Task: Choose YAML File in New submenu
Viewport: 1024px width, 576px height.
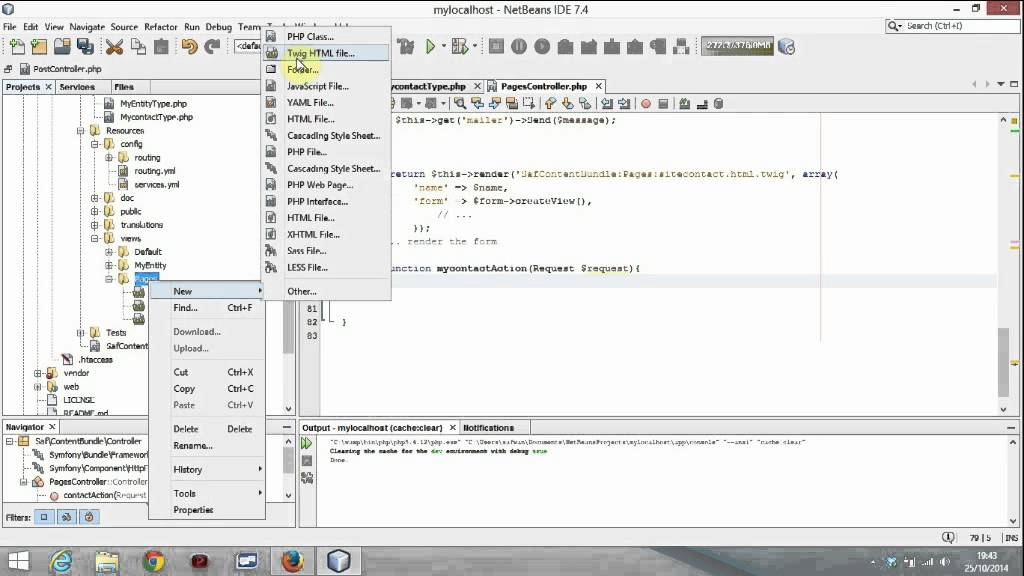Action: tap(327, 103)
